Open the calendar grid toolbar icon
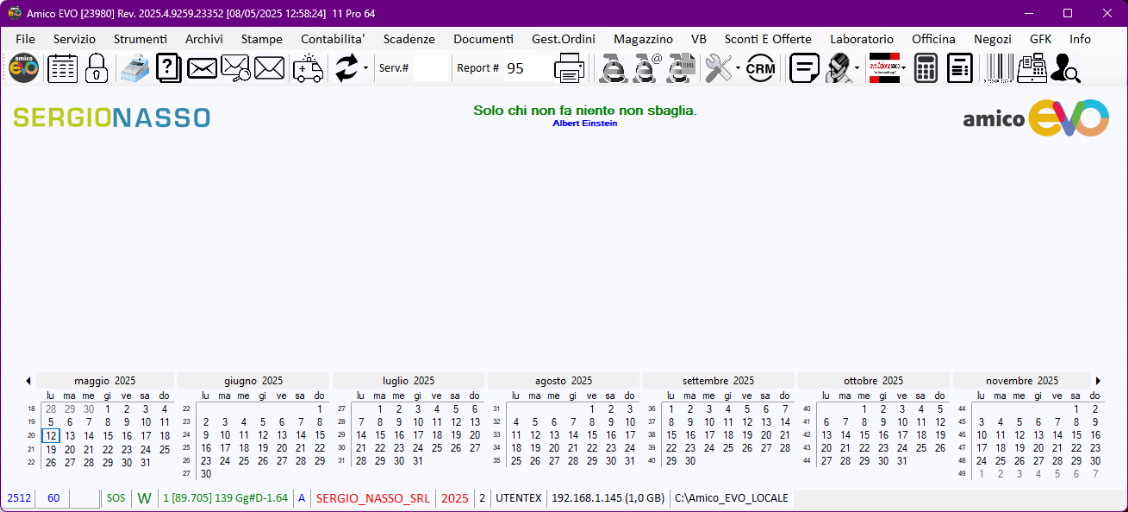Image resolution: width=1128 pixels, height=512 pixels. [62, 68]
